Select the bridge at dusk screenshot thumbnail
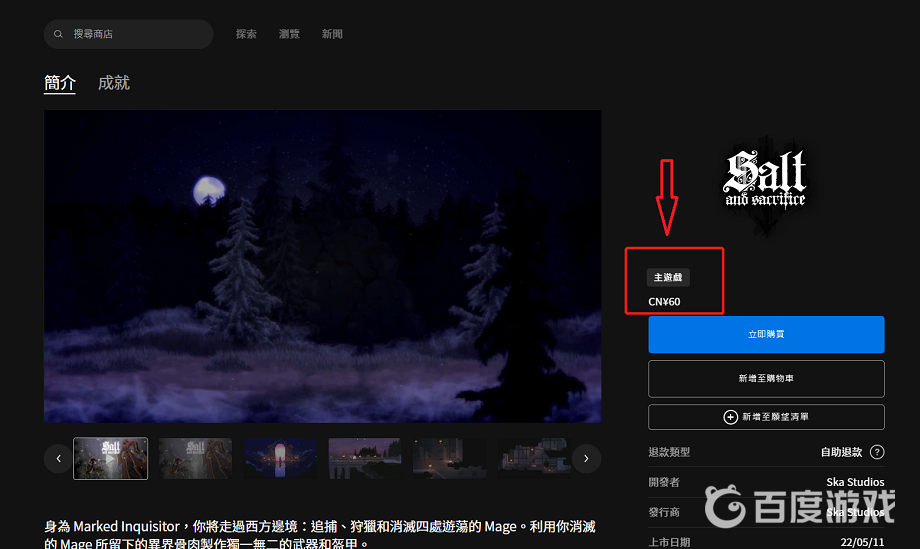The height and width of the screenshot is (549, 920). pyautogui.click(x=365, y=459)
